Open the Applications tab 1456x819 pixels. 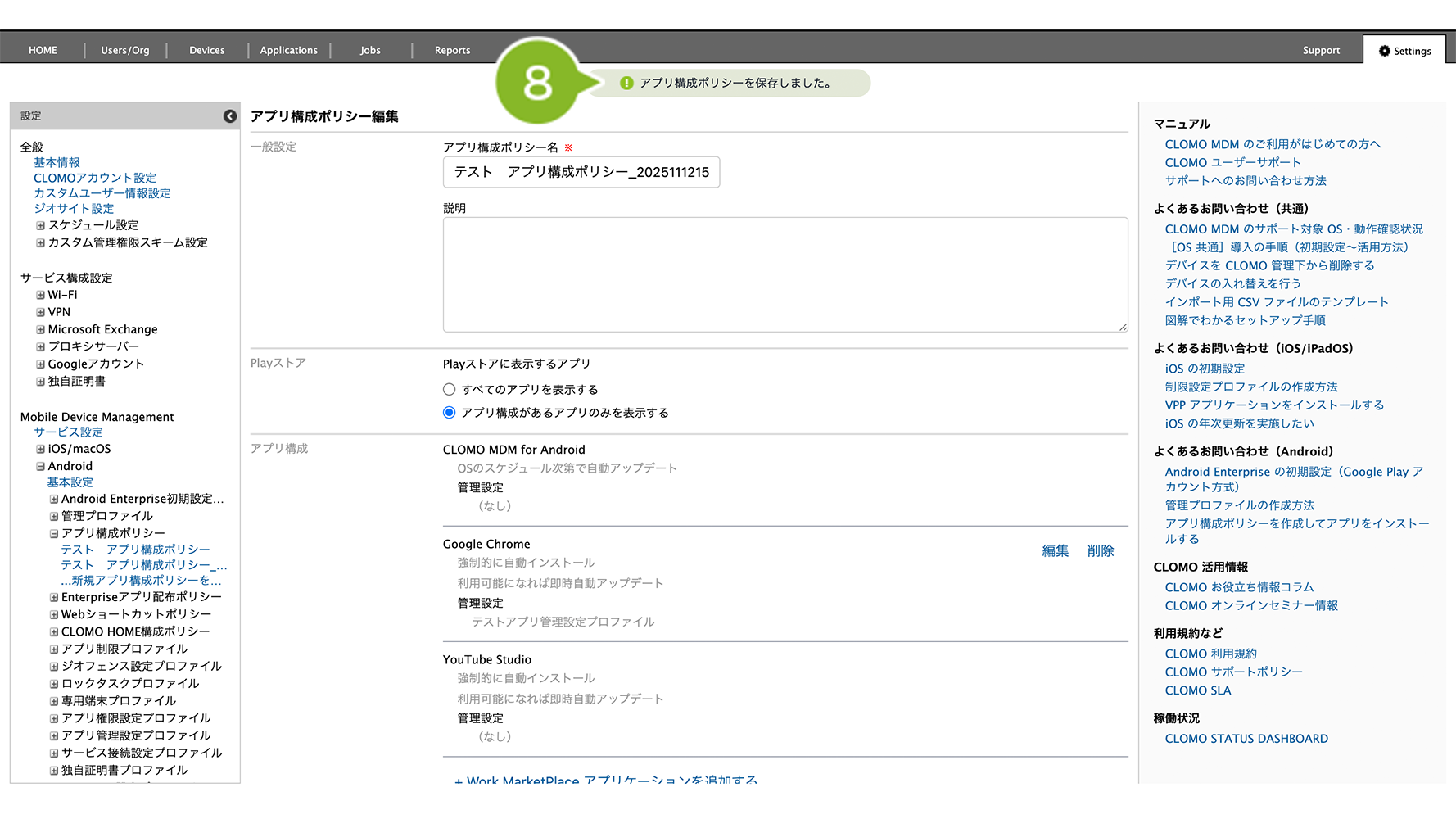(x=288, y=50)
